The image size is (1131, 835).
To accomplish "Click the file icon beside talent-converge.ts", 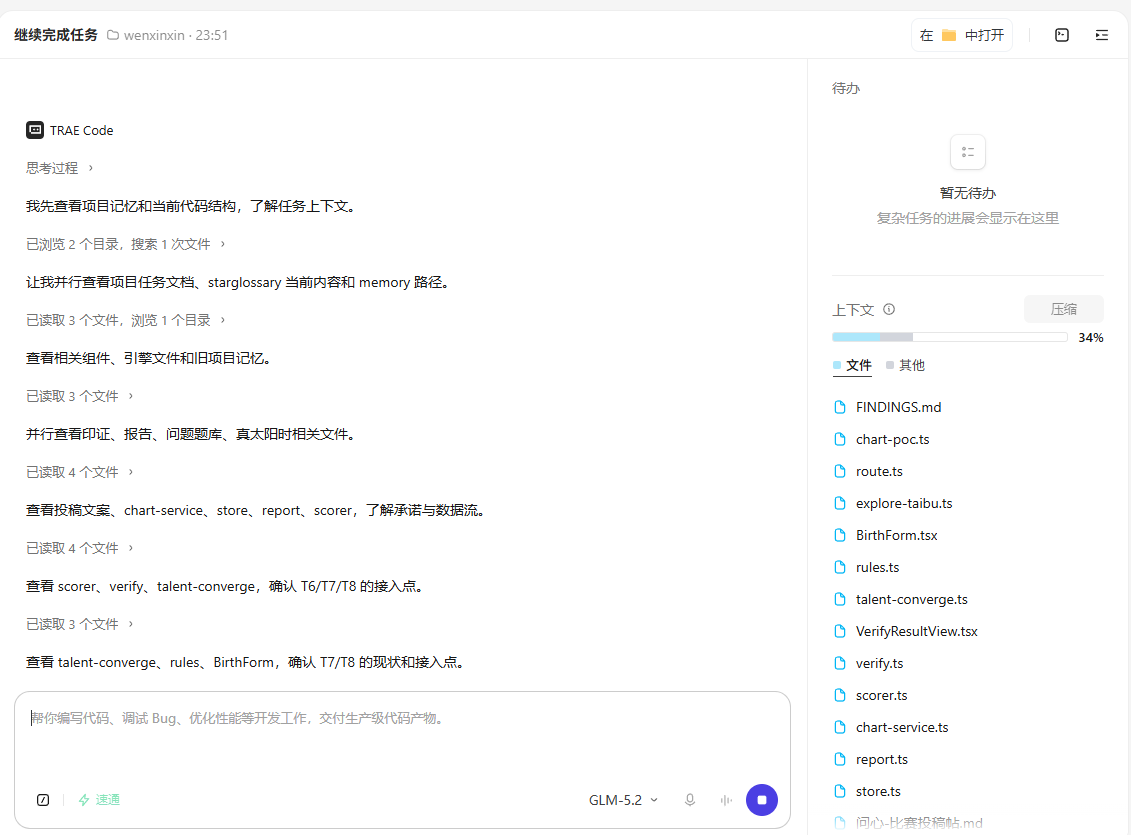I will pos(840,599).
